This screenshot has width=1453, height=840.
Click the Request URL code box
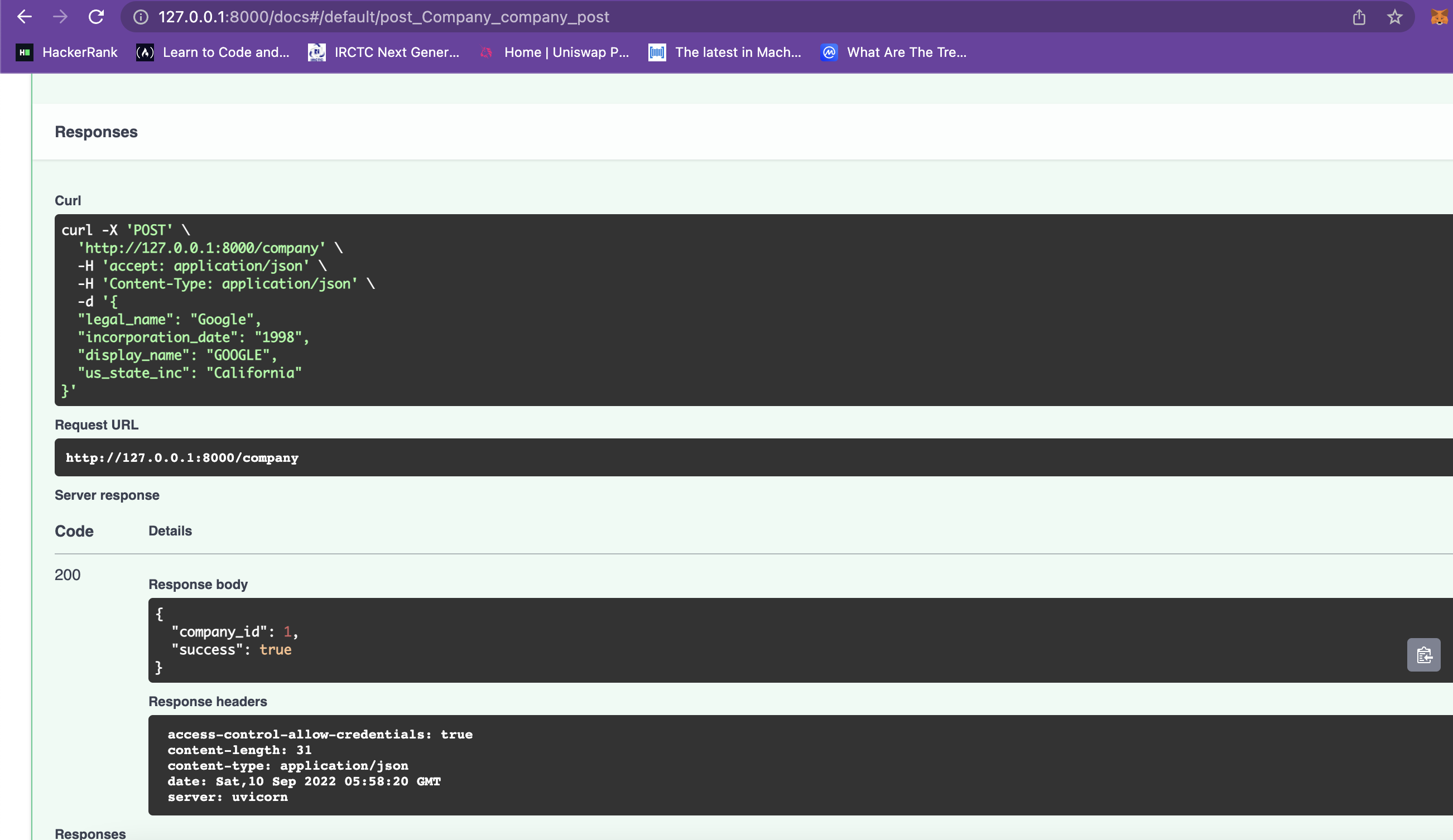754,457
